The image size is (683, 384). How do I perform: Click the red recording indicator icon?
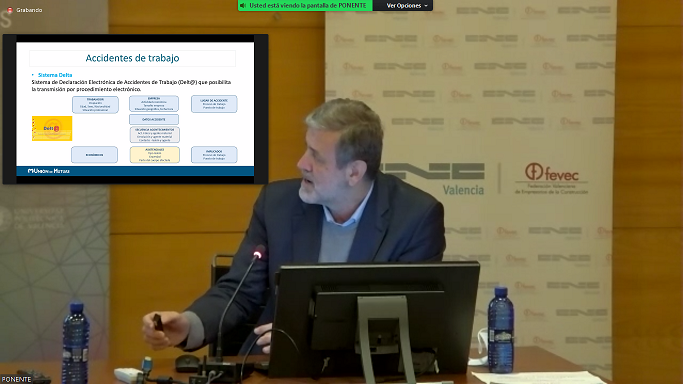pyautogui.click(x=10, y=10)
